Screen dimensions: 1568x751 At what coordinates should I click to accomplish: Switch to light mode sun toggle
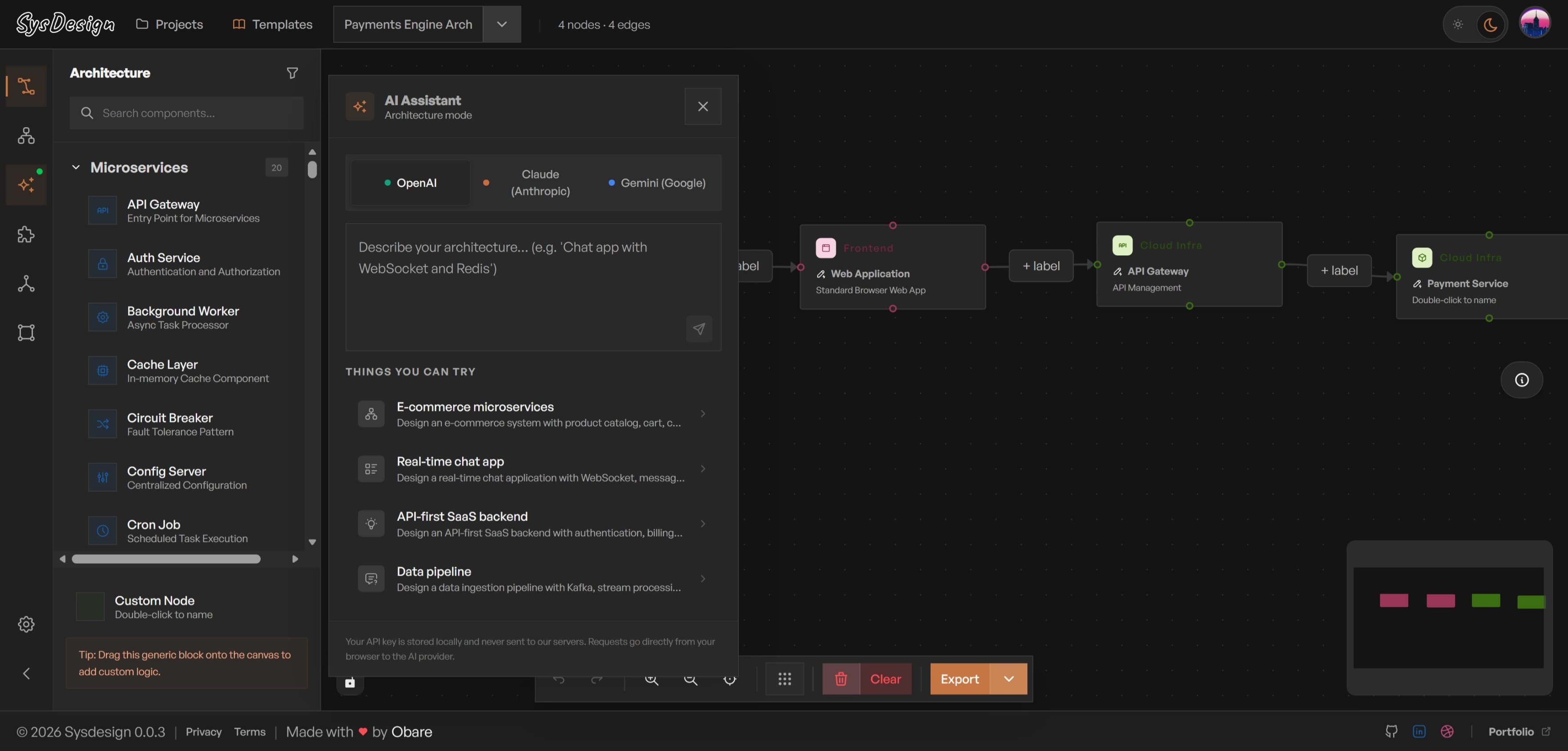(x=1458, y=24)
